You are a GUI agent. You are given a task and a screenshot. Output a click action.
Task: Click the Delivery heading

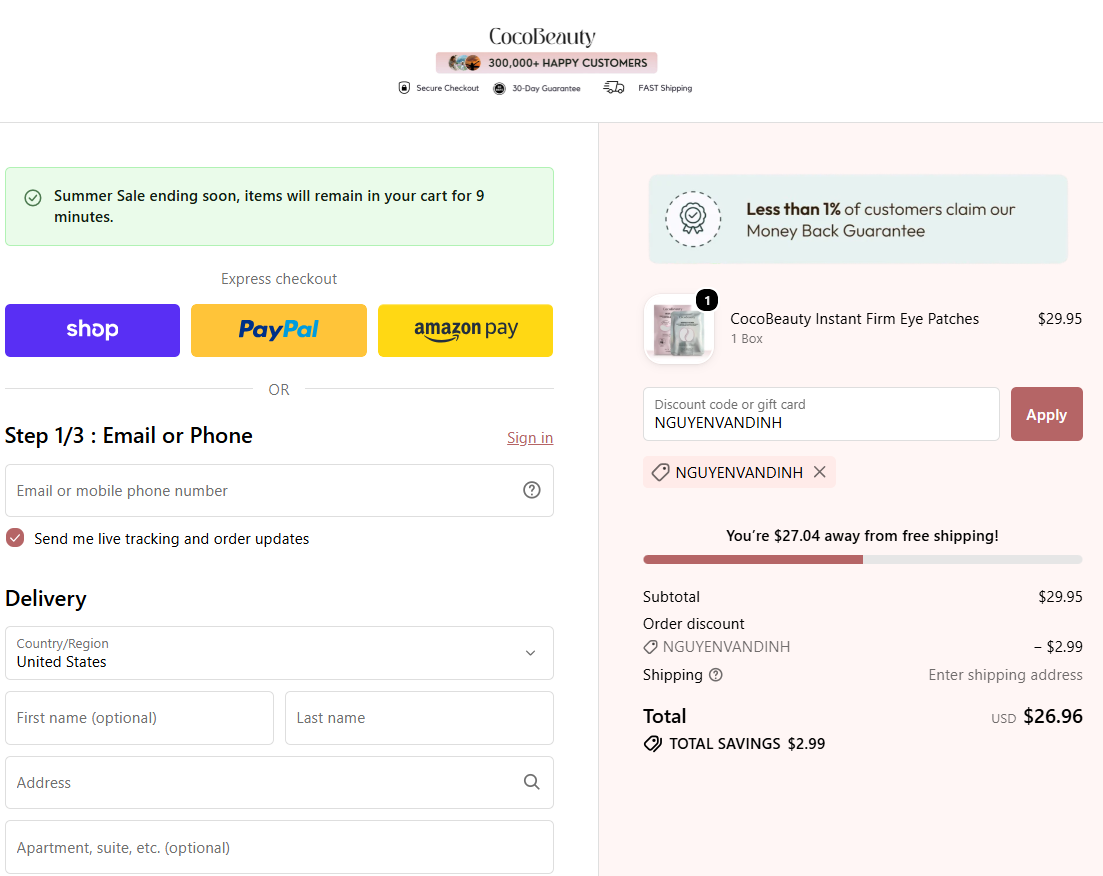pos(46,598)
